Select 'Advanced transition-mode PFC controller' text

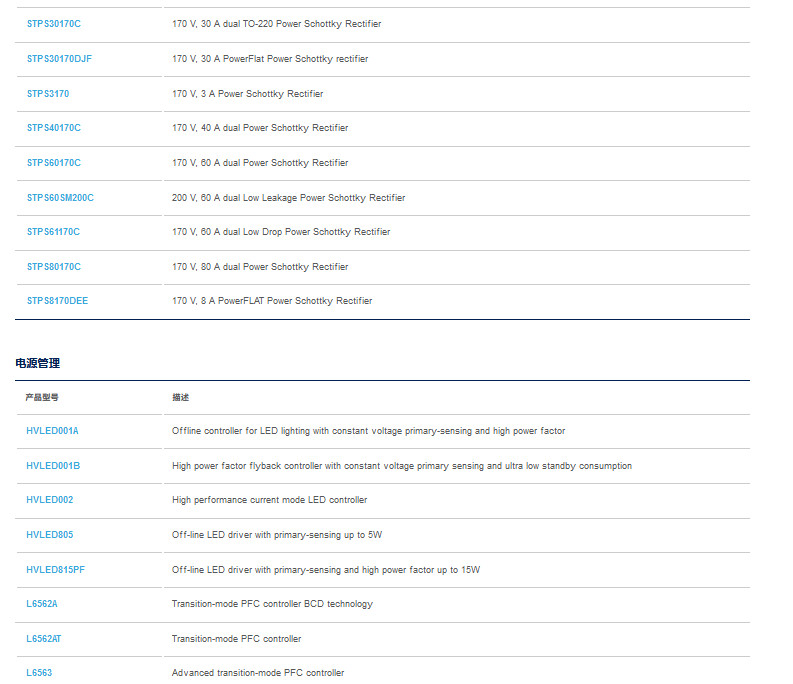(x=258, y=672)
